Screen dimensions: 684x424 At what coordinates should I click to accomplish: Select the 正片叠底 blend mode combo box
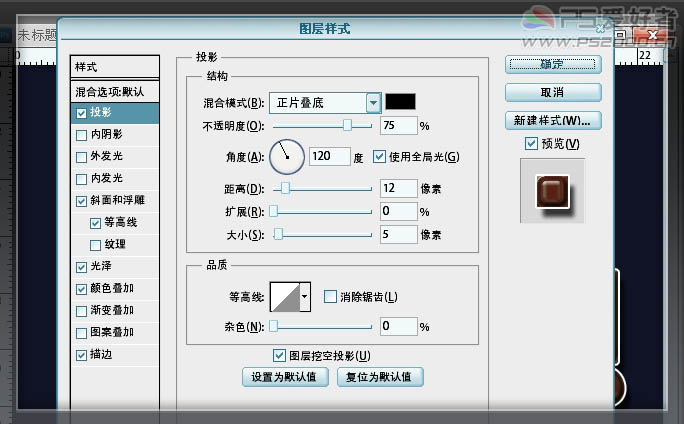pos(325,103)
